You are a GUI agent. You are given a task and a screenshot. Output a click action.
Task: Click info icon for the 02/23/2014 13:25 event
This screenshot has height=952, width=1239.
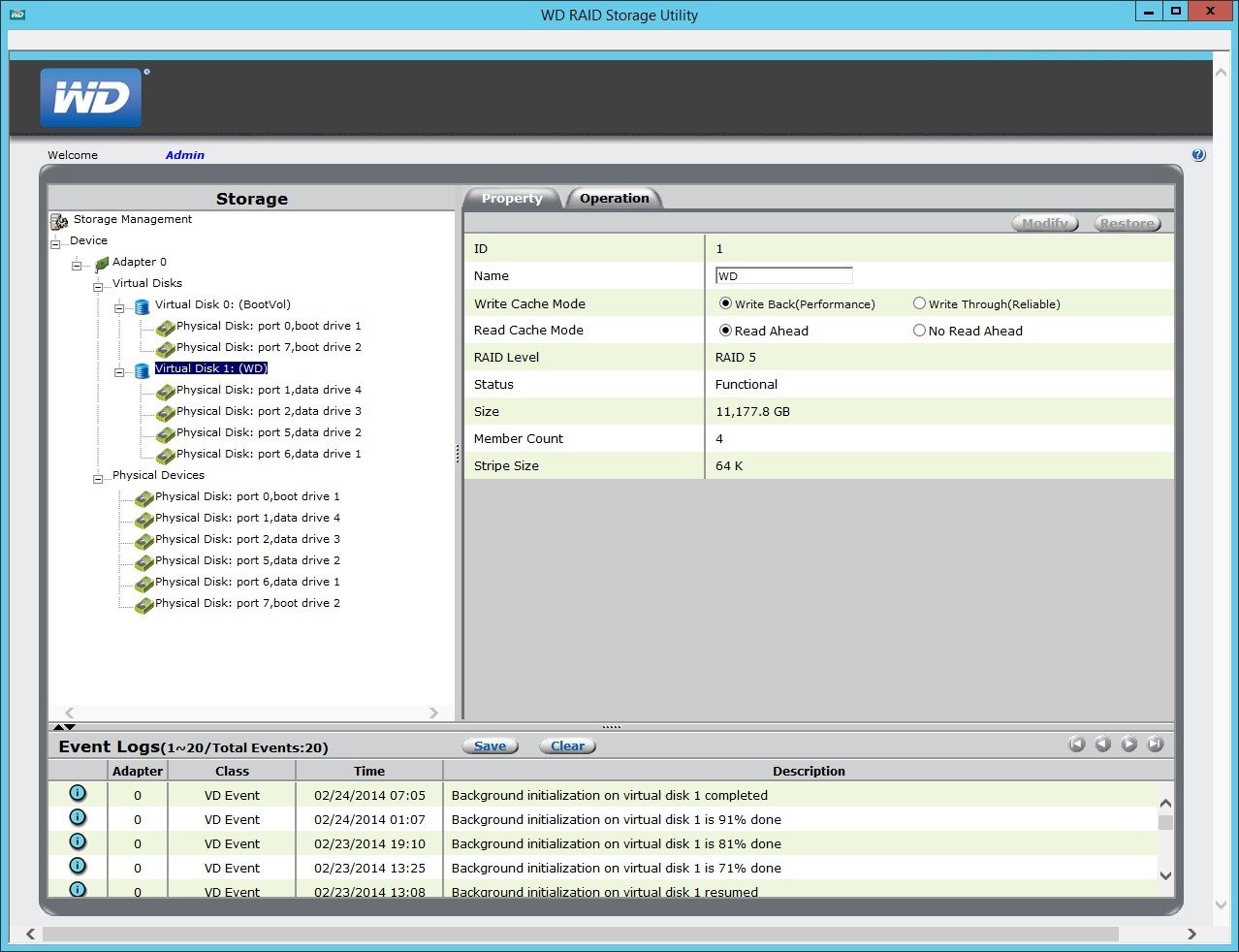(x=78, y=866)
